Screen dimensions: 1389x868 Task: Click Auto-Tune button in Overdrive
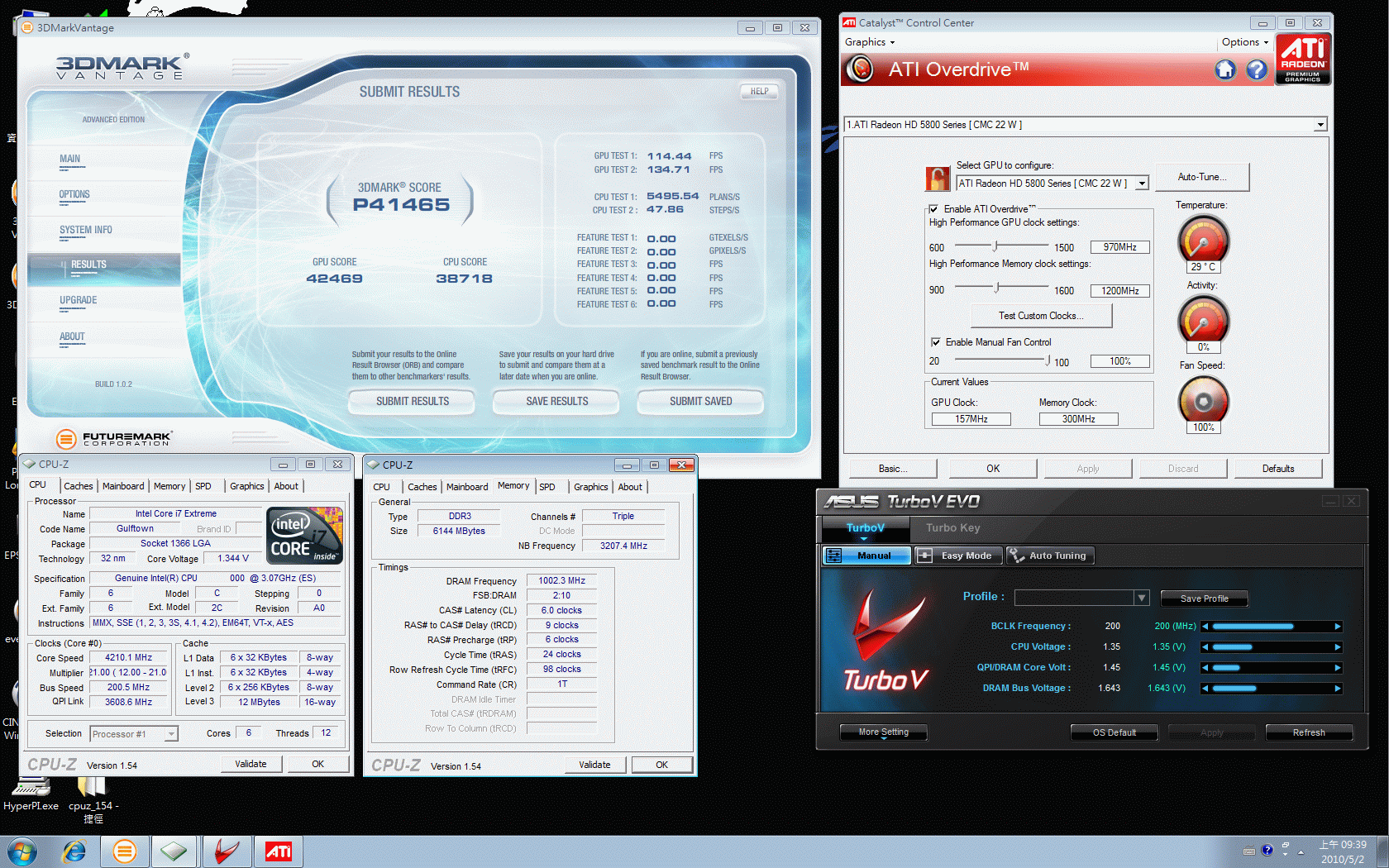[x=1201, y=177]
